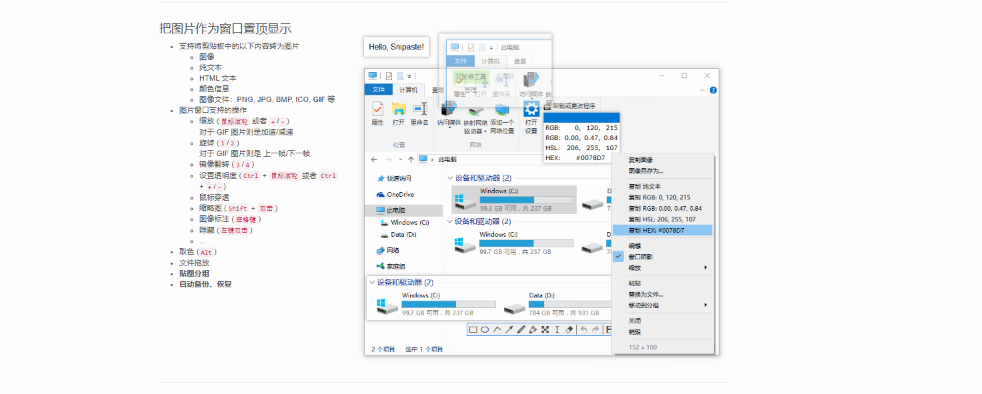Collapse the ribbon with the chevron
This screenshot has width=982, height=394.
pyautogui.click(x=703, y=90)
